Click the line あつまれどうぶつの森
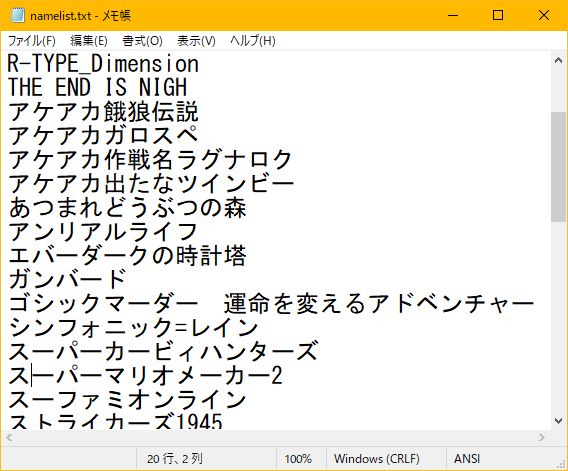568x471 pixels. (x=127, y=208)
